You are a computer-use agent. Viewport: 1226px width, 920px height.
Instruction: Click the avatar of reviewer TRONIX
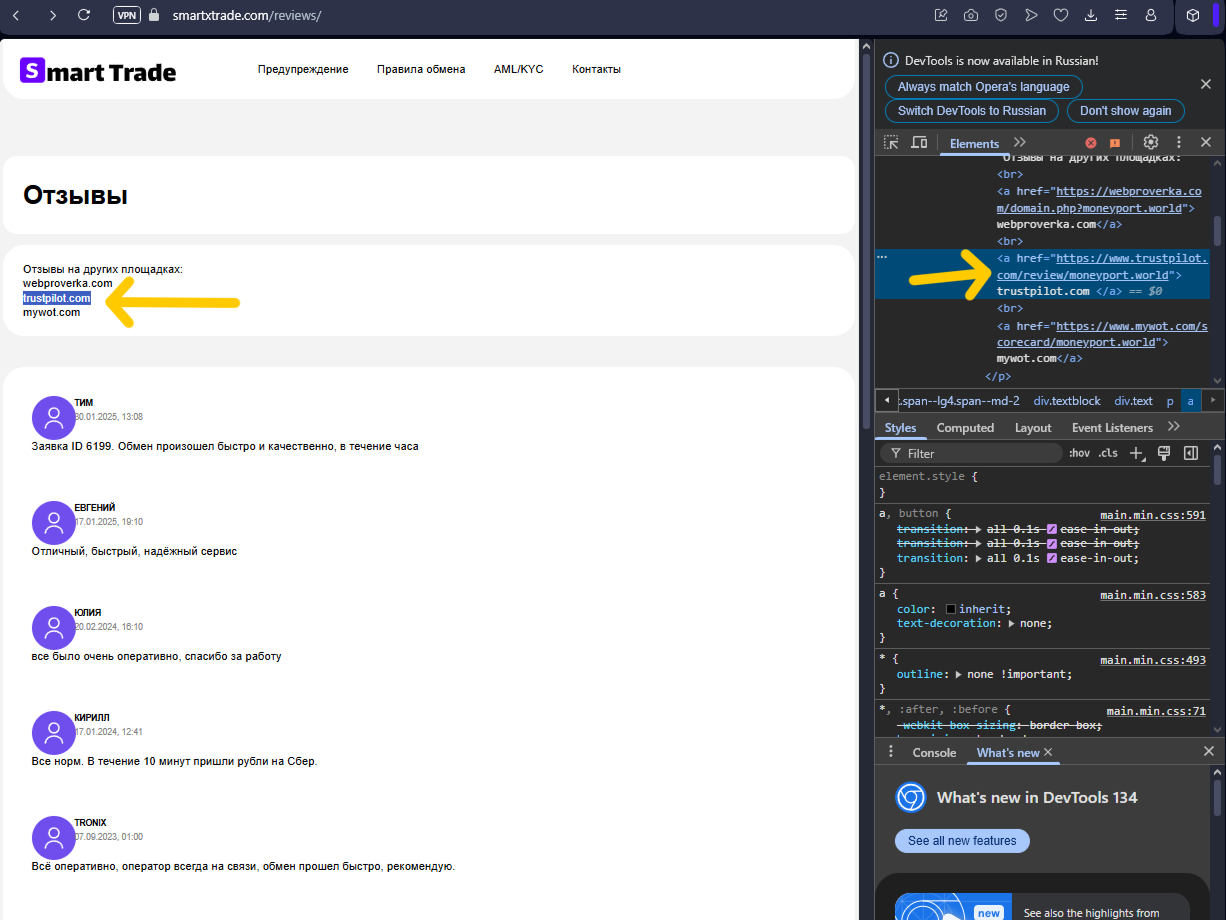(53, 837)
